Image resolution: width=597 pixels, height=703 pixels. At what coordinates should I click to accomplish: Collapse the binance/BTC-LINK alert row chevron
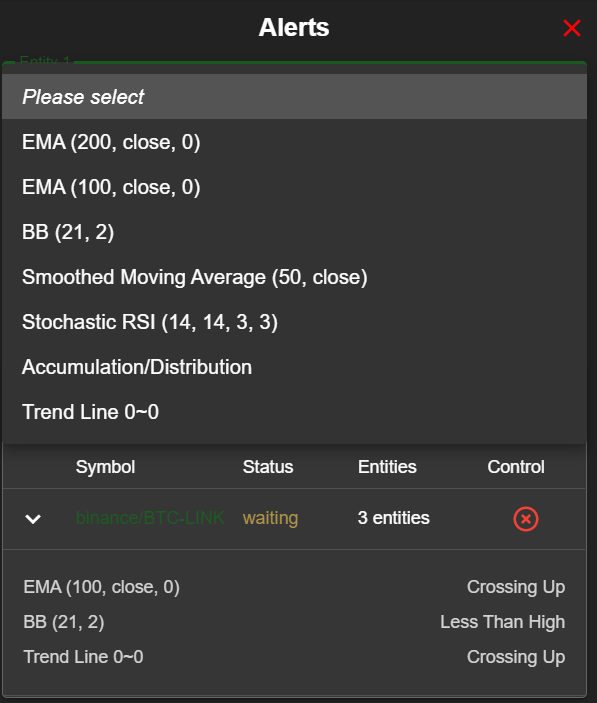[33, 519]
